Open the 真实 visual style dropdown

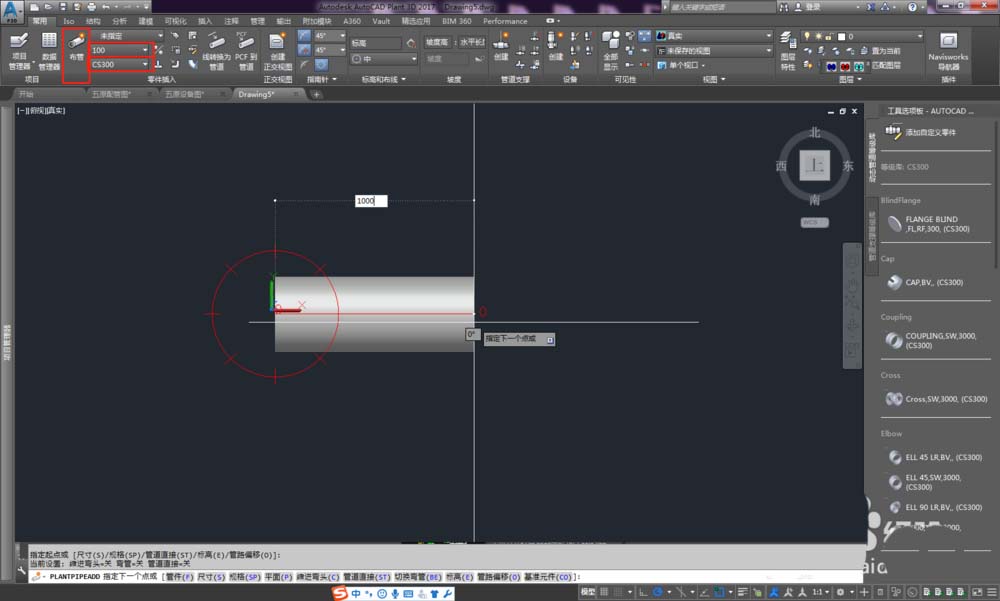[768, 36]
